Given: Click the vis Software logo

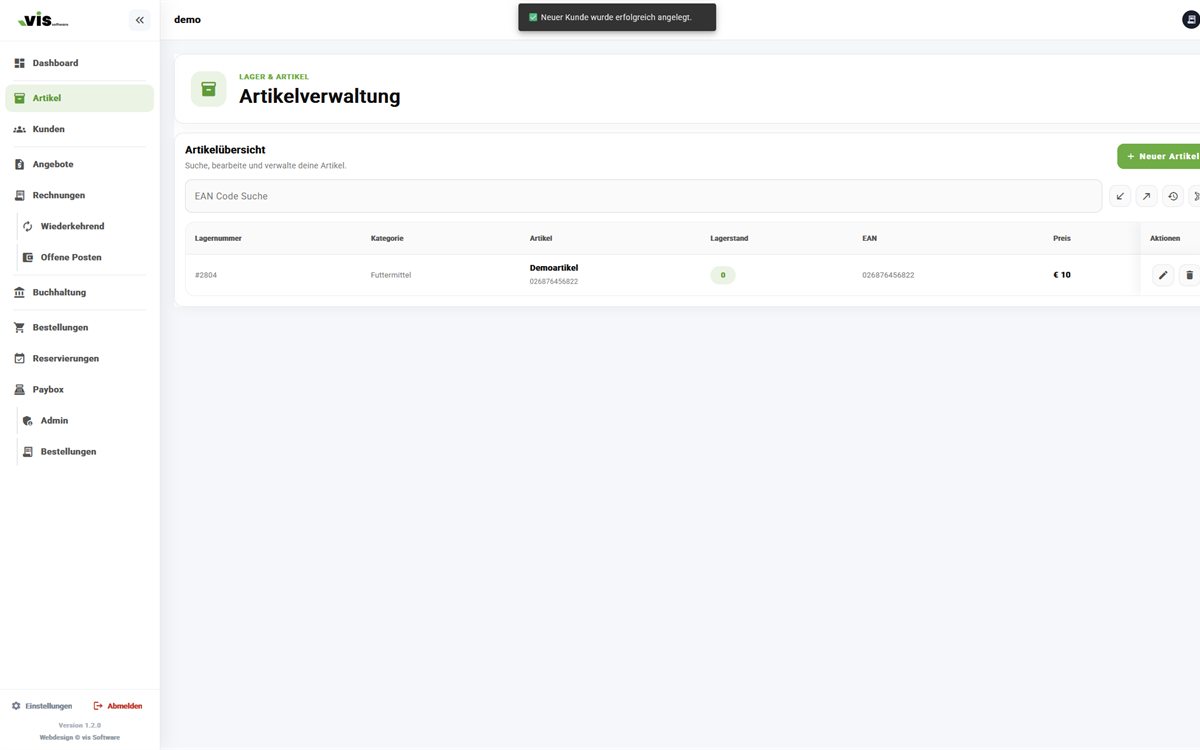Looking at the screenshot, I should [44, 20].
